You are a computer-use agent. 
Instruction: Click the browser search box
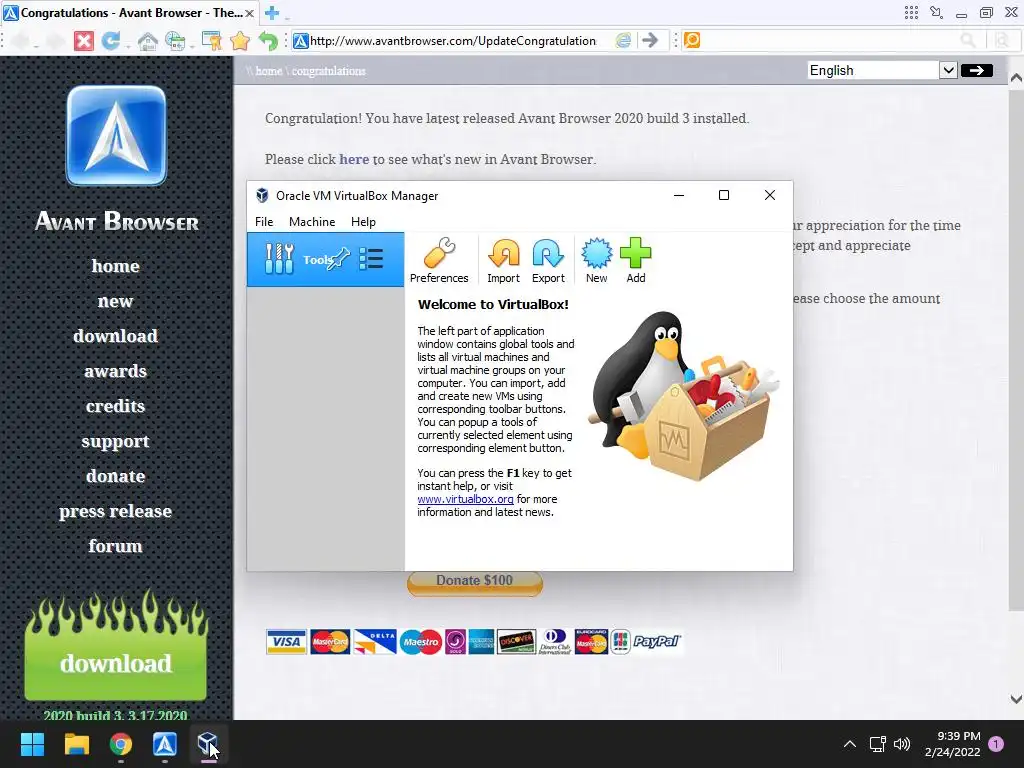click(x=829, y=40)
